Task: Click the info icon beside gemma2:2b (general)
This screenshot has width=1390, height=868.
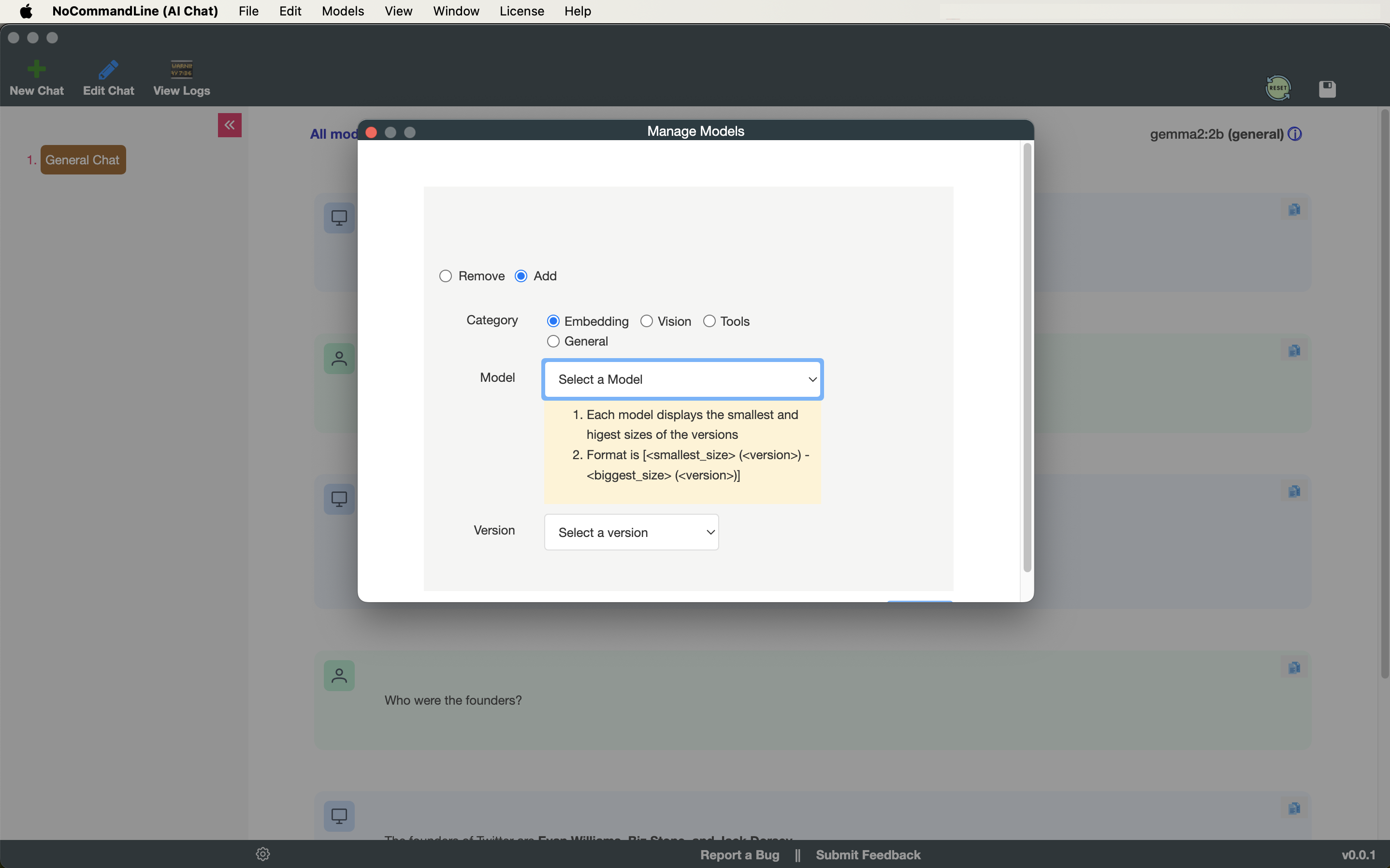Action: 1295,134
